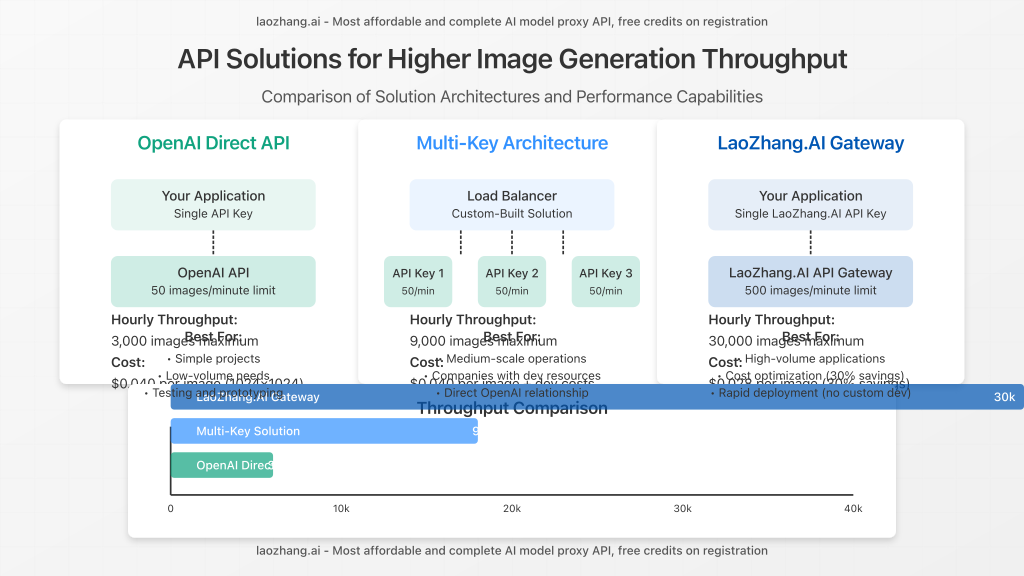The width and height of the screenshot is (1024, 576).
Task: Click the 'High-volume applications' bullet
Action: tap(814, 359)
